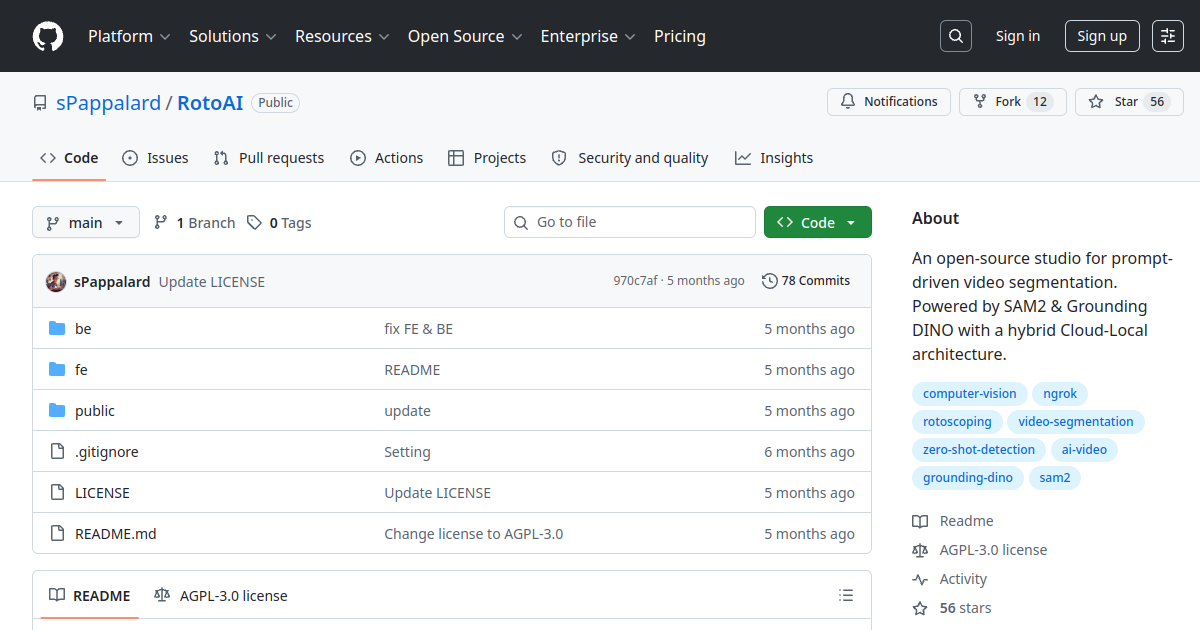Switch to the Pull requests tab
This screenshot has height=630, width=1200.
(269, 158)
